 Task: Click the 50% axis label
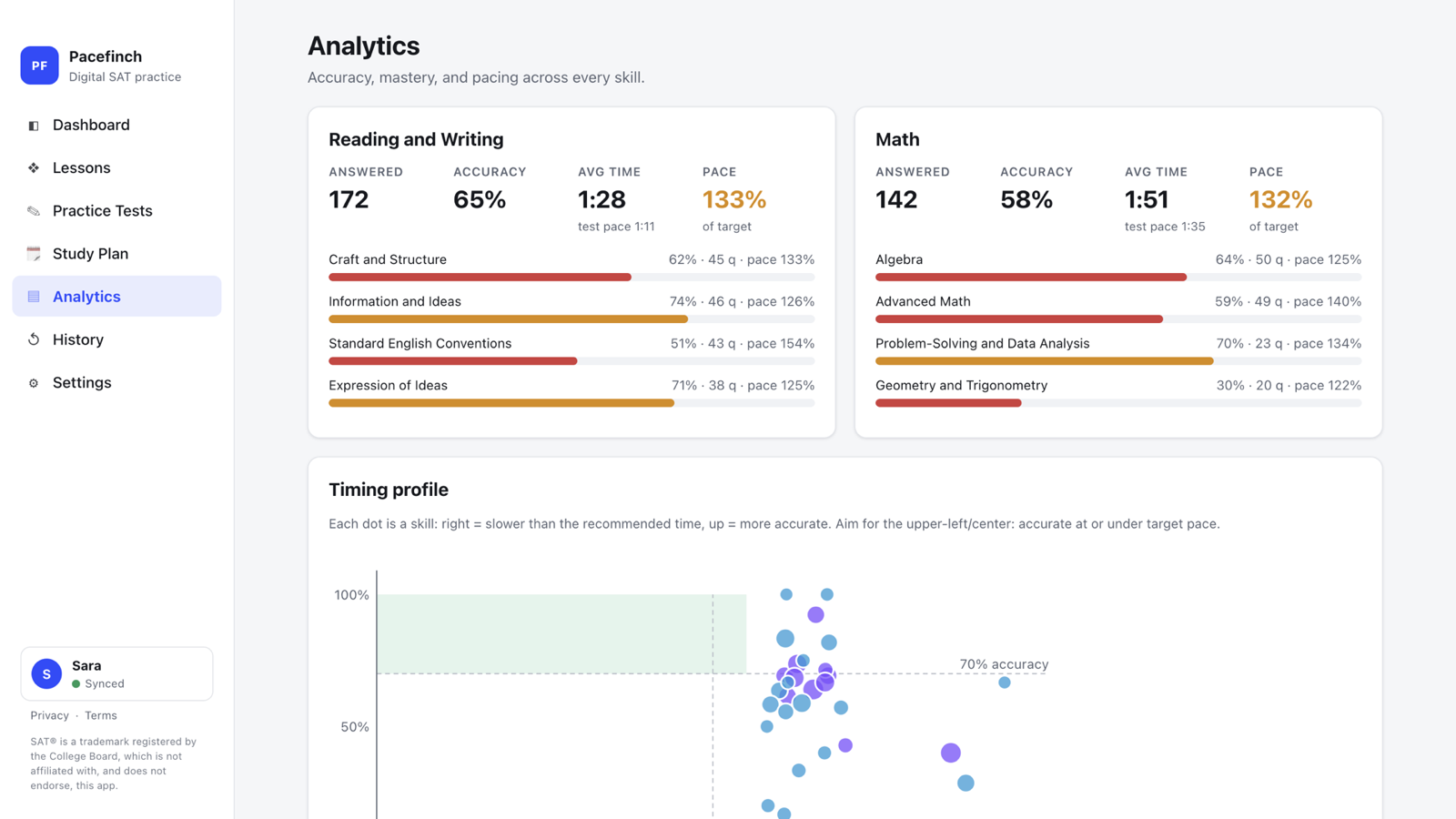point(355,727)
